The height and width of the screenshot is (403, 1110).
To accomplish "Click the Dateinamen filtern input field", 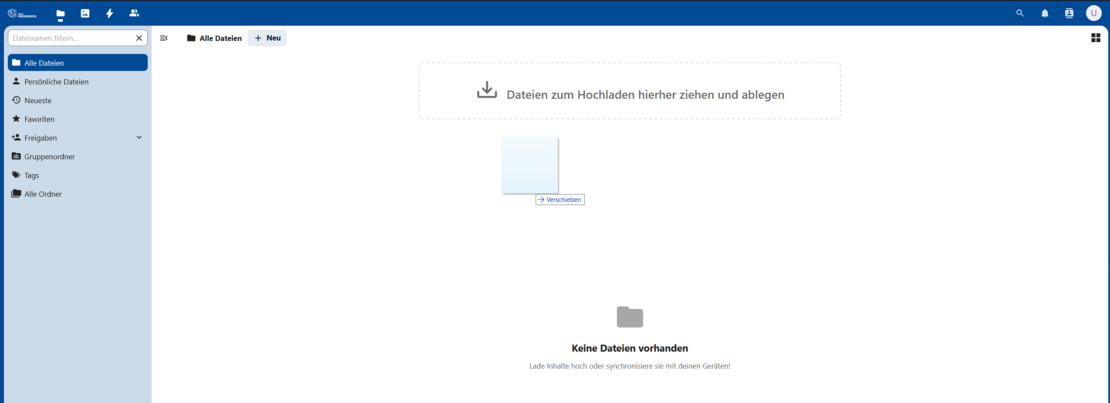I will [70, 38].
